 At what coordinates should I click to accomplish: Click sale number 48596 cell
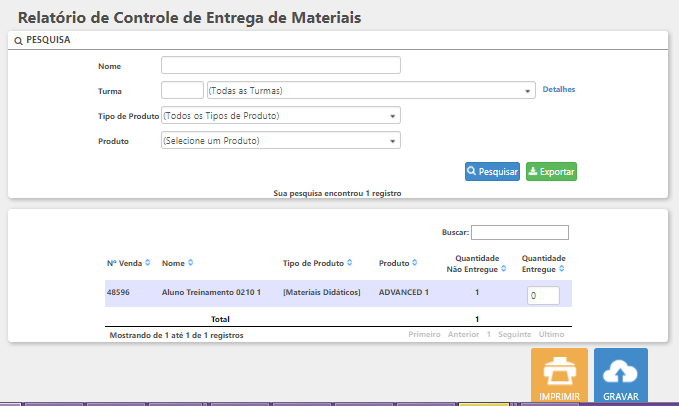click(118, 292)
